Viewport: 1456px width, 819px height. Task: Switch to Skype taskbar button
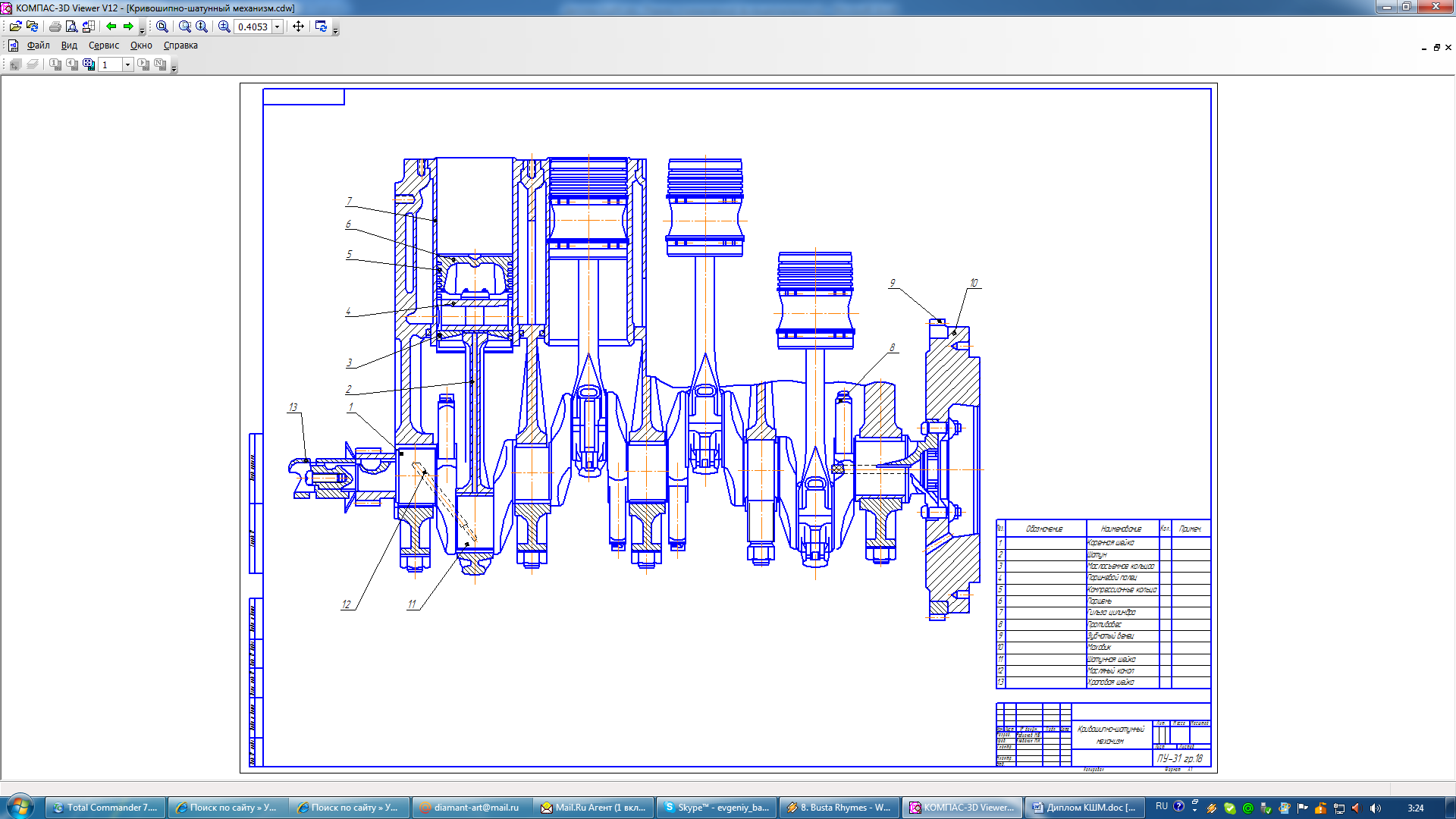(x=716, y=808)
